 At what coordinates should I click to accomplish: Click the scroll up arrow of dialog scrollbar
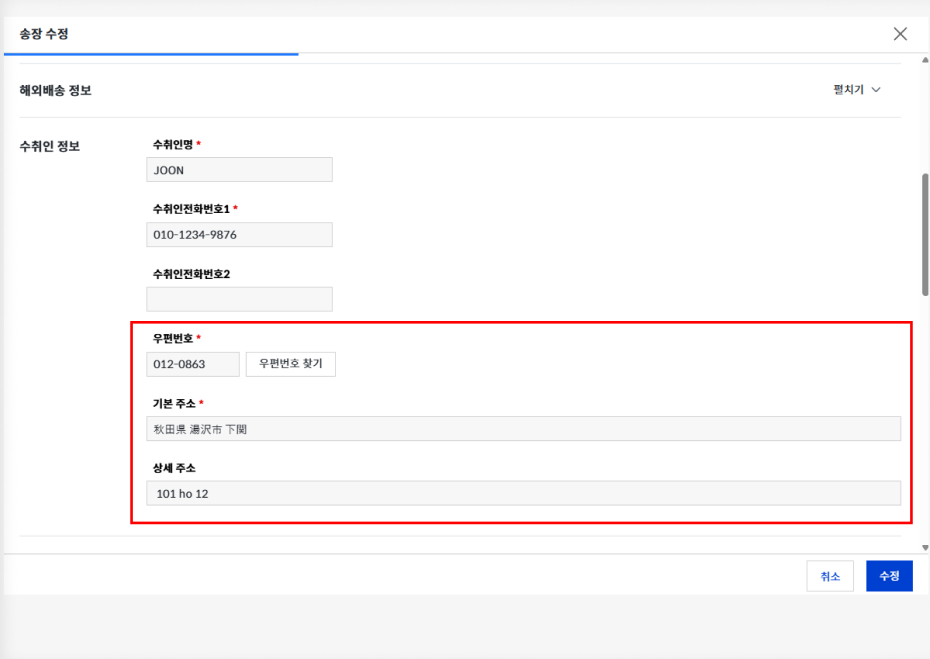point(925,60)
